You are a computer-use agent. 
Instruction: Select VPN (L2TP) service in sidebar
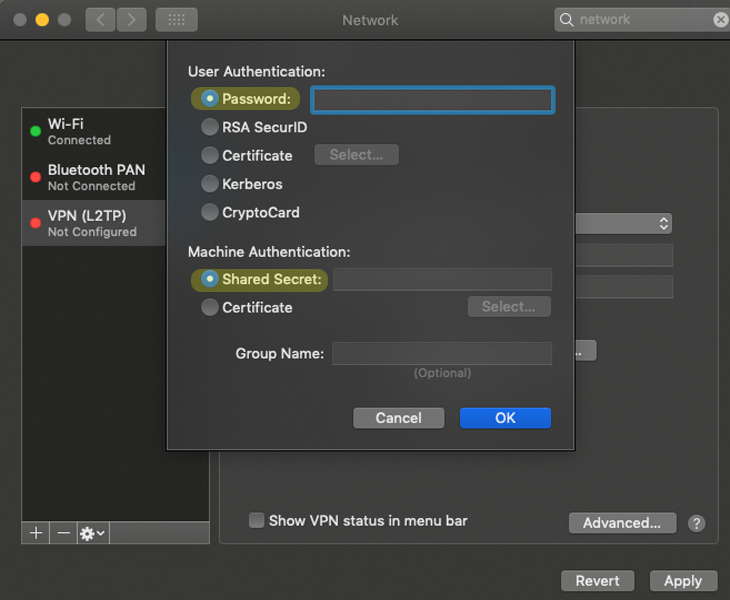pos(94,223)
